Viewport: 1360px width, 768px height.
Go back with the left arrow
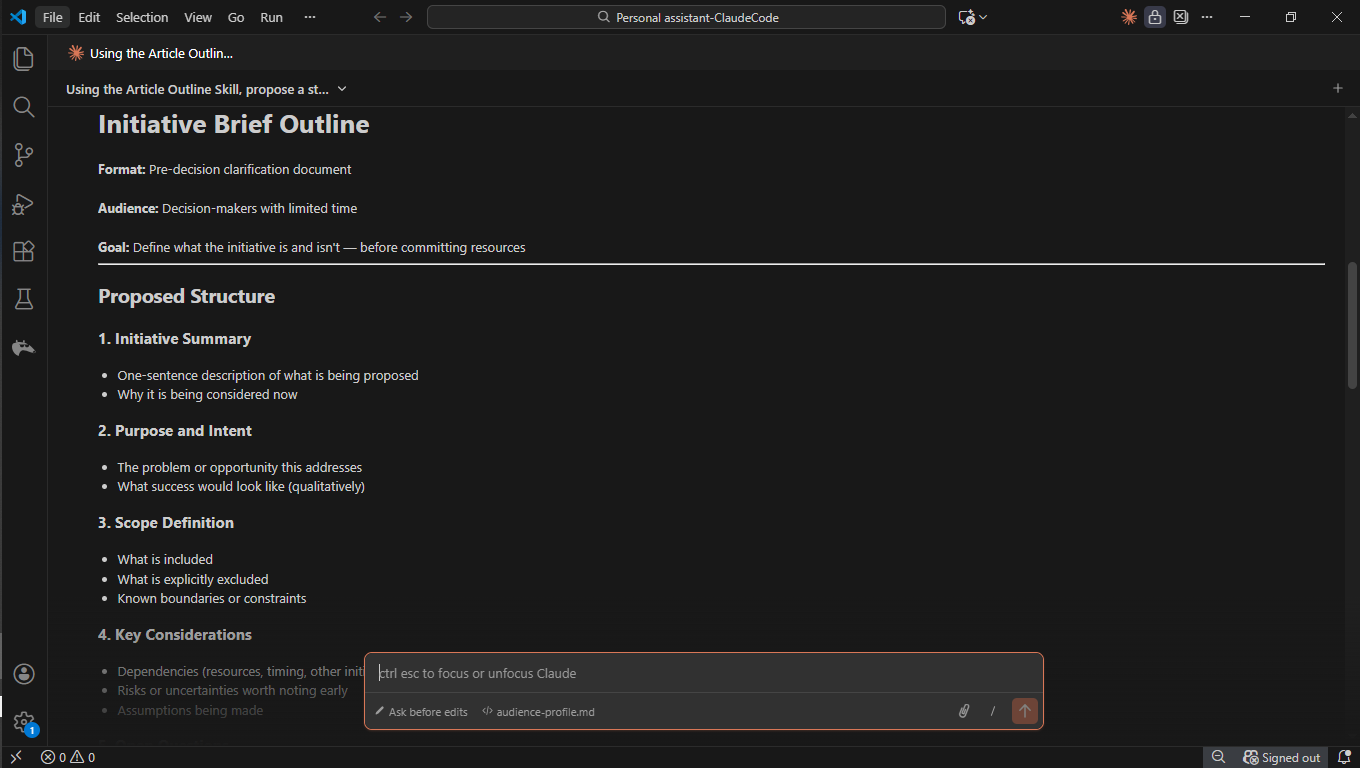[x=380, y=17]
